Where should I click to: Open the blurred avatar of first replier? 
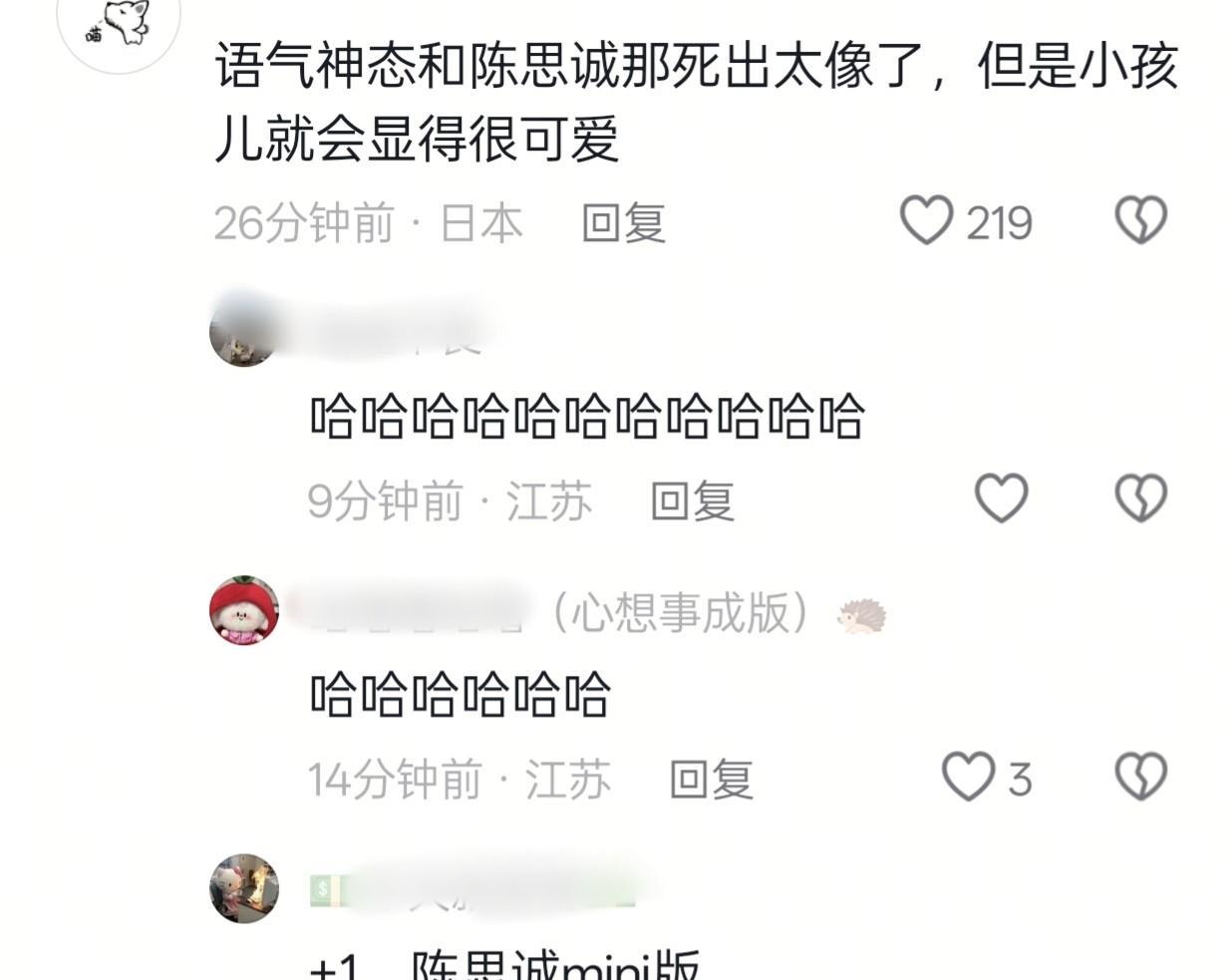click(244, 332)
